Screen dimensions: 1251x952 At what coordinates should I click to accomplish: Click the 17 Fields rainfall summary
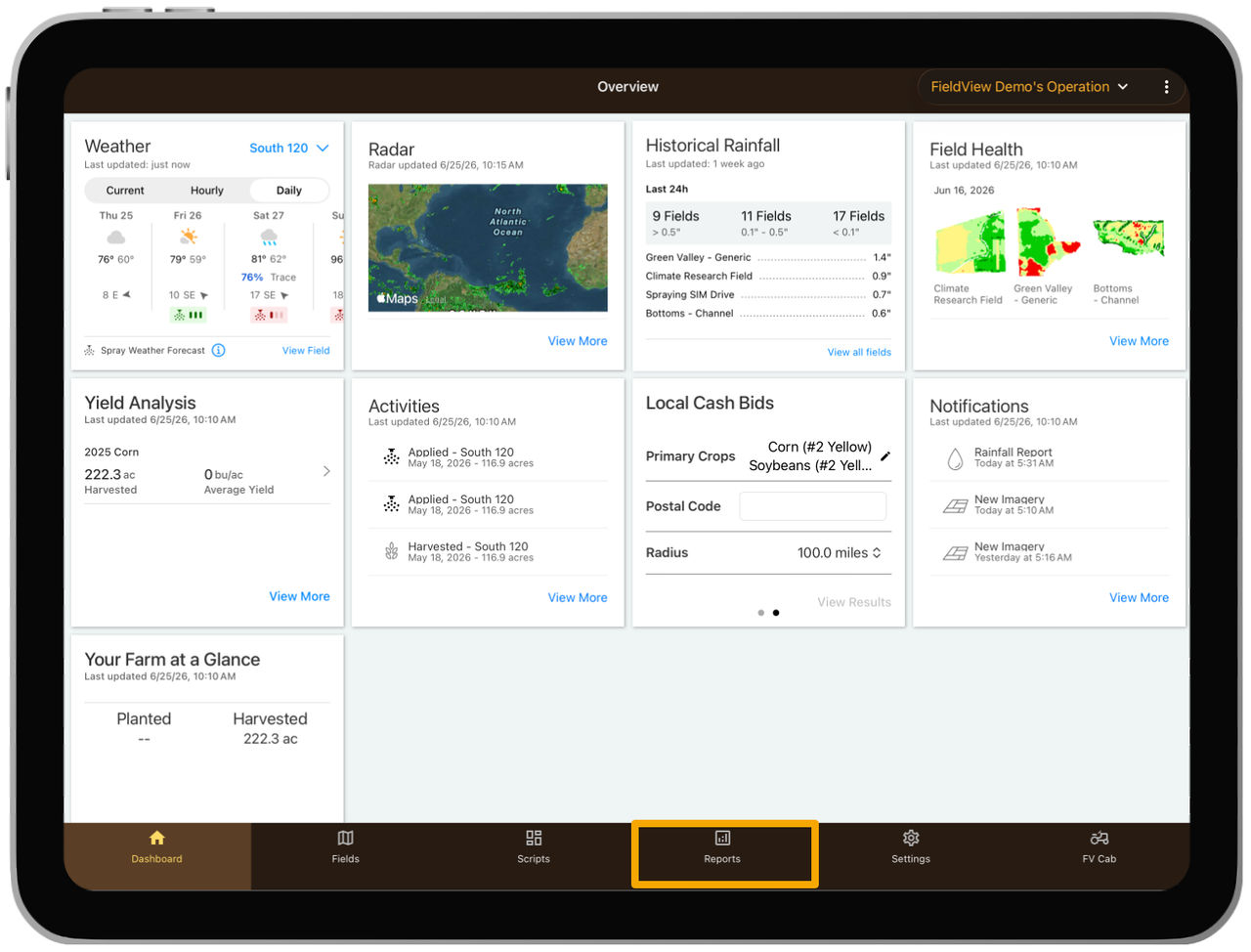(x=859, y=223)
